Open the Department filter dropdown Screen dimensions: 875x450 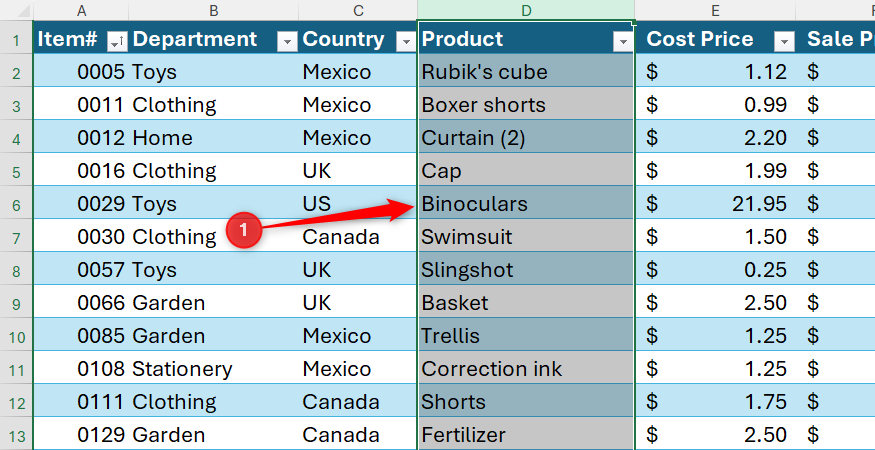coord(287,41)
